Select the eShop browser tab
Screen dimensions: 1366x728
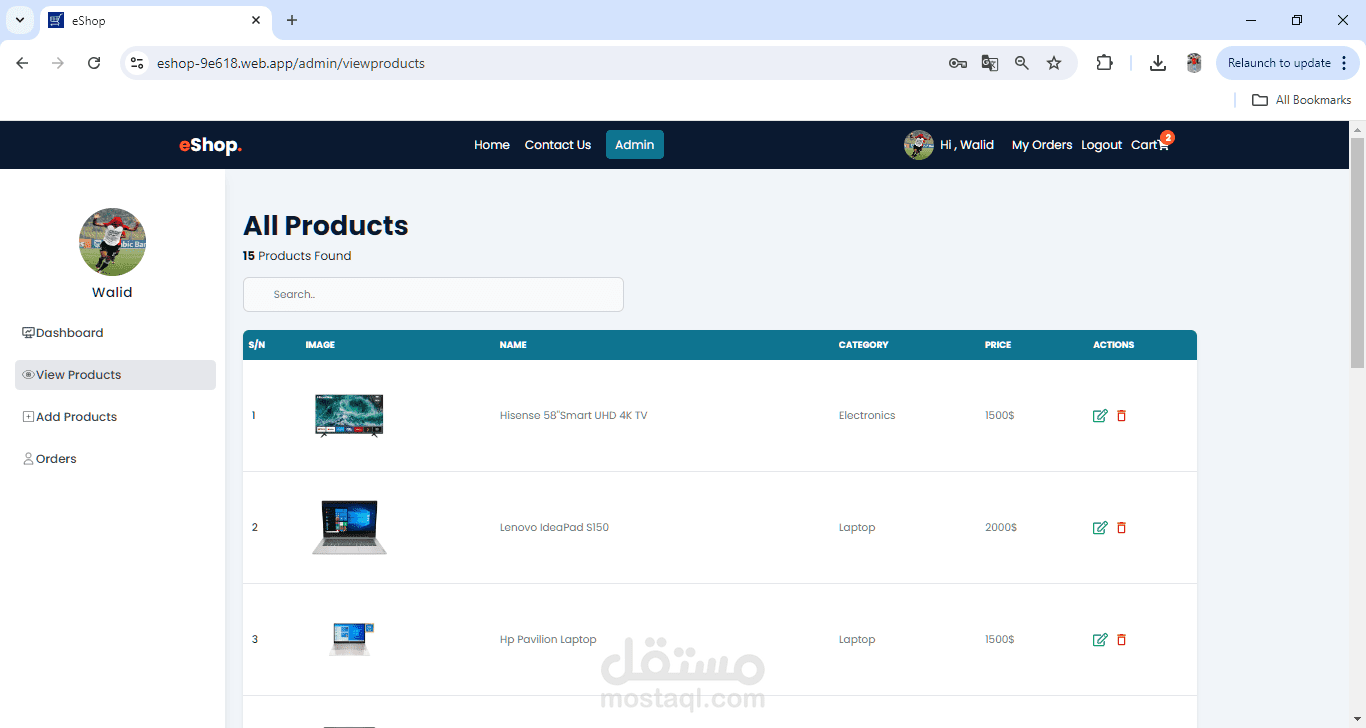(x=156, y=20)
